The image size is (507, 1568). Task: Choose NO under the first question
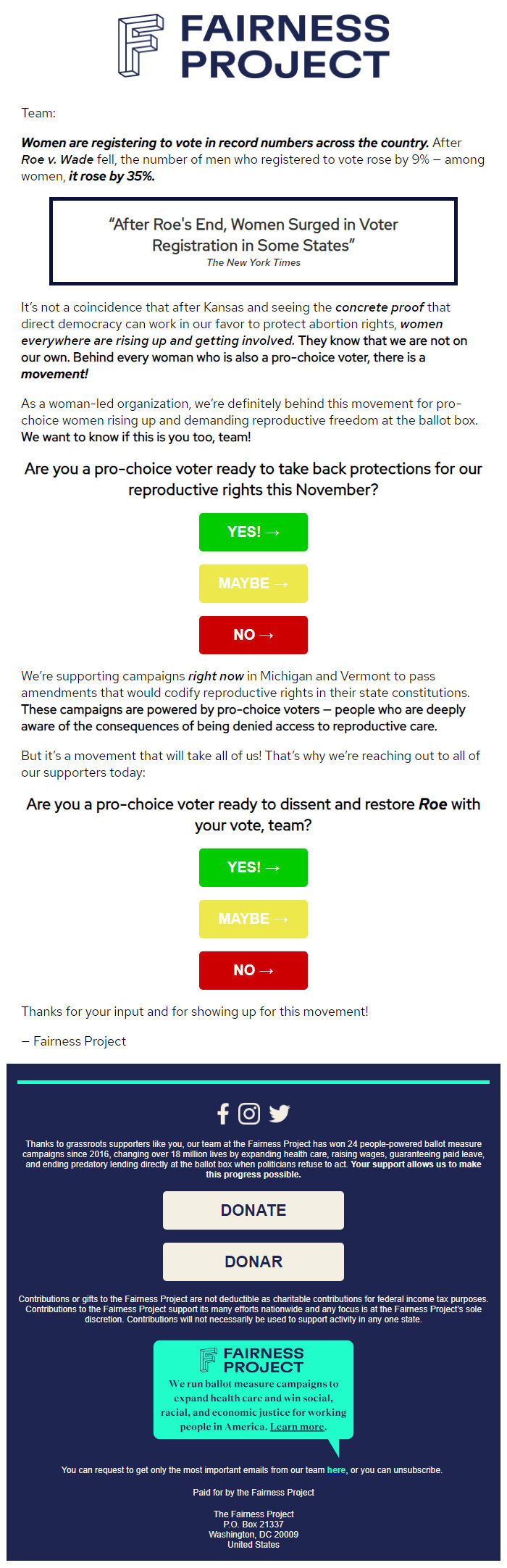(253, 635)
